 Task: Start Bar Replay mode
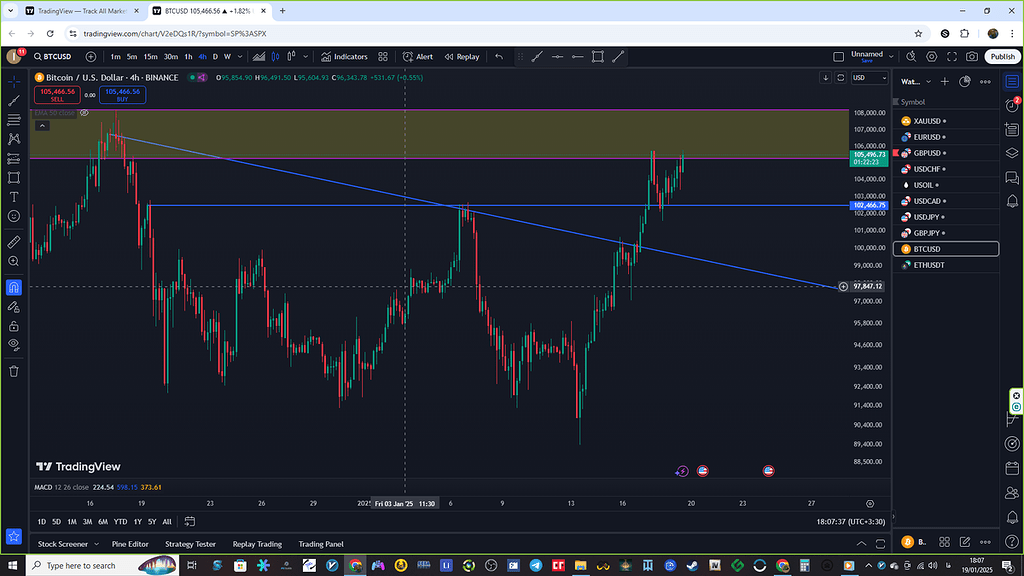point(461,57)
